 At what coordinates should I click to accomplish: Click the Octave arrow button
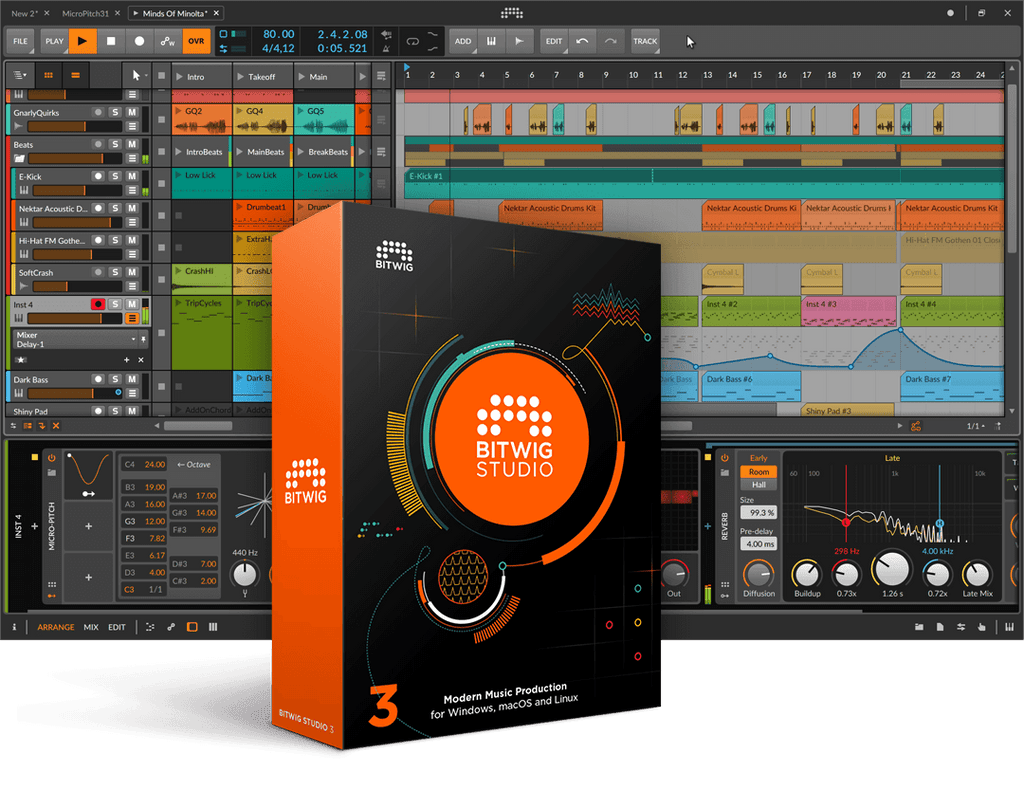tap(194, 465)
